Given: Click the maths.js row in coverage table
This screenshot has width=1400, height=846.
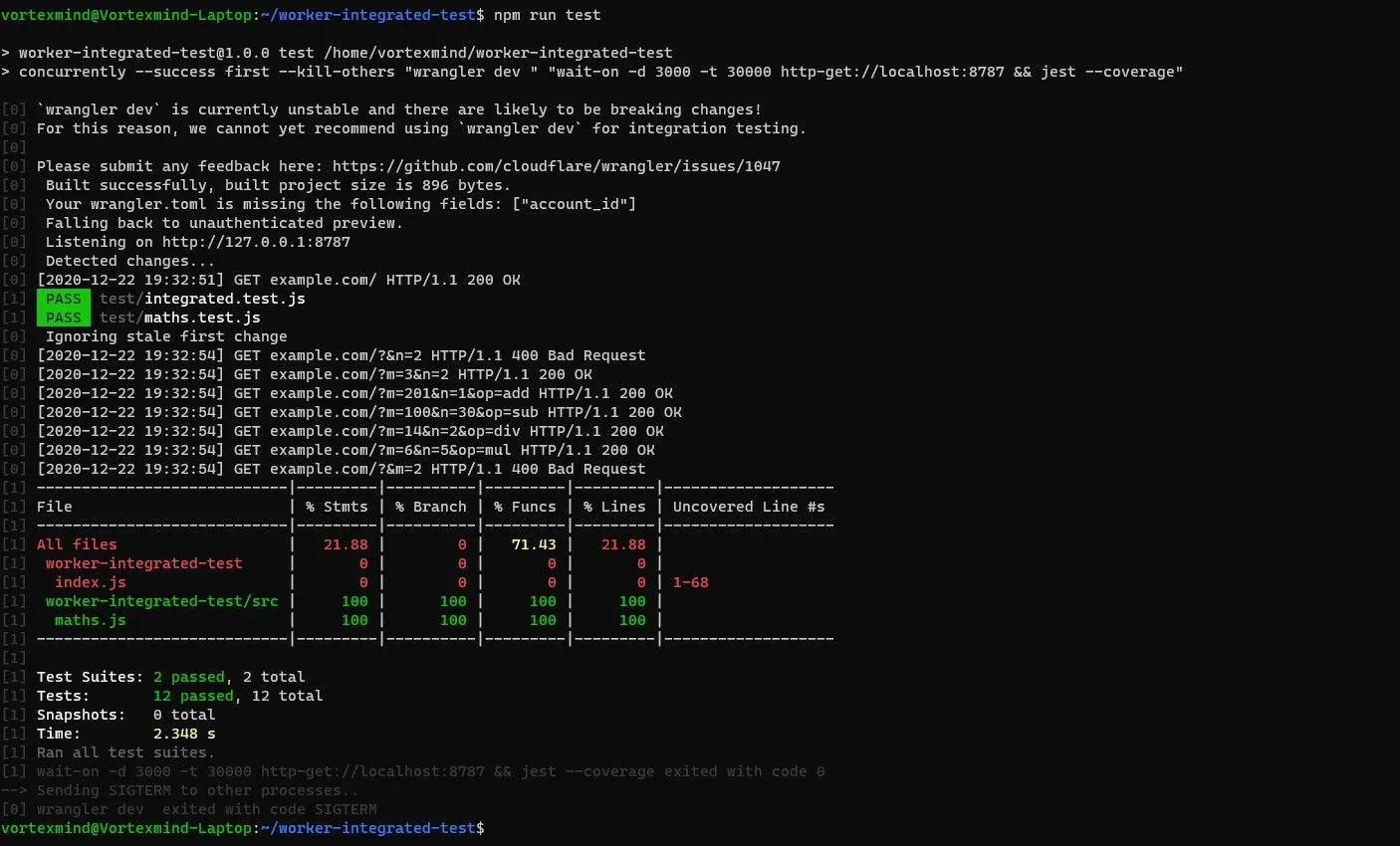Looking at the screenshot, I should (x=350, y=620).
